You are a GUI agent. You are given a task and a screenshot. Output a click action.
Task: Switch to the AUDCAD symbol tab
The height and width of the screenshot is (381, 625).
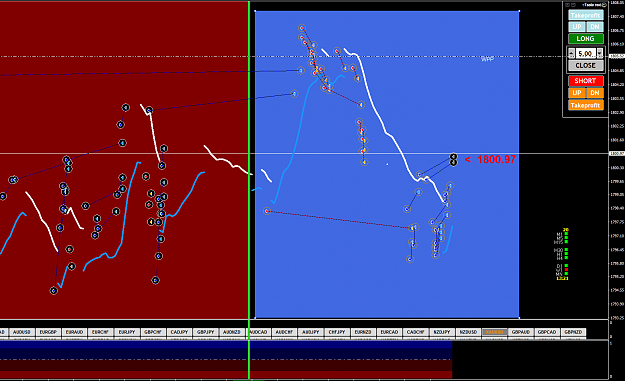[x=258, y=332]
